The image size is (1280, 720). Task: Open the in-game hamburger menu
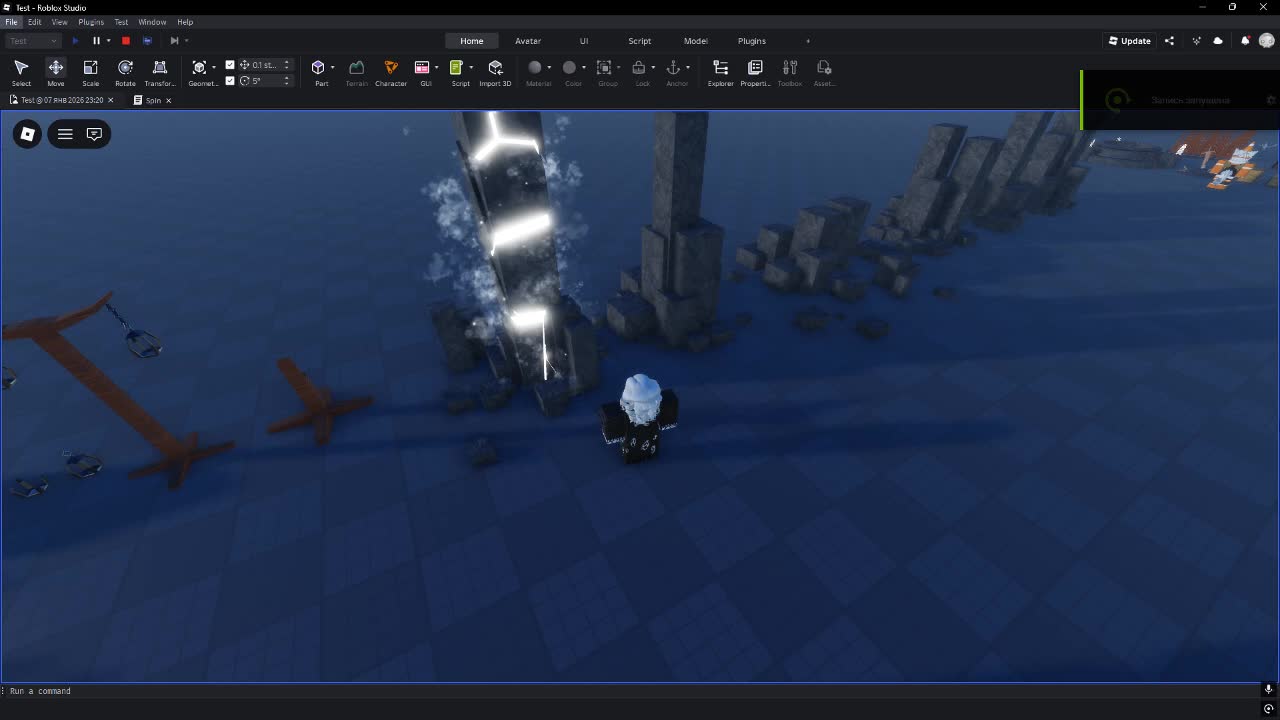(65, 134)
